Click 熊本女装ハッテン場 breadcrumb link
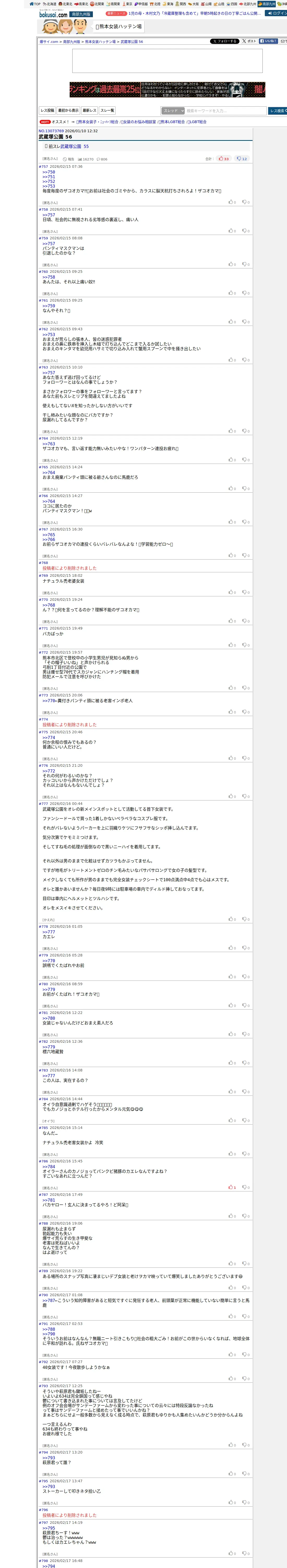This screenshot has width=287, height=1568. (x=100, y=42)
